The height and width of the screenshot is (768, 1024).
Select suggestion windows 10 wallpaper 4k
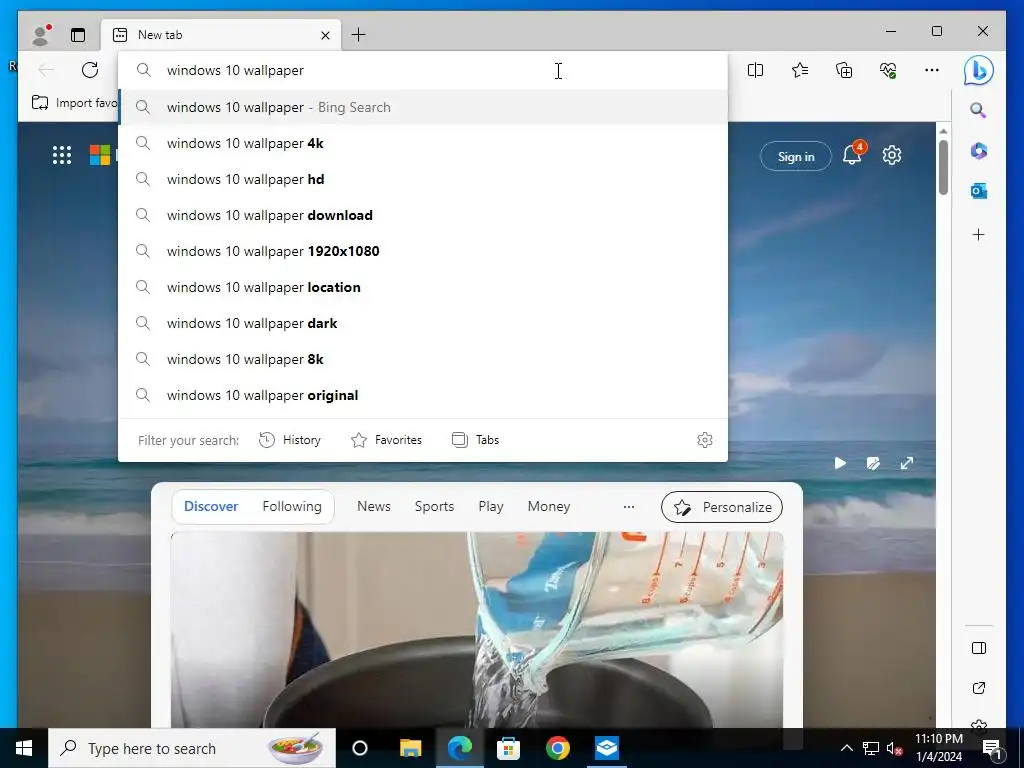[423, 143]
